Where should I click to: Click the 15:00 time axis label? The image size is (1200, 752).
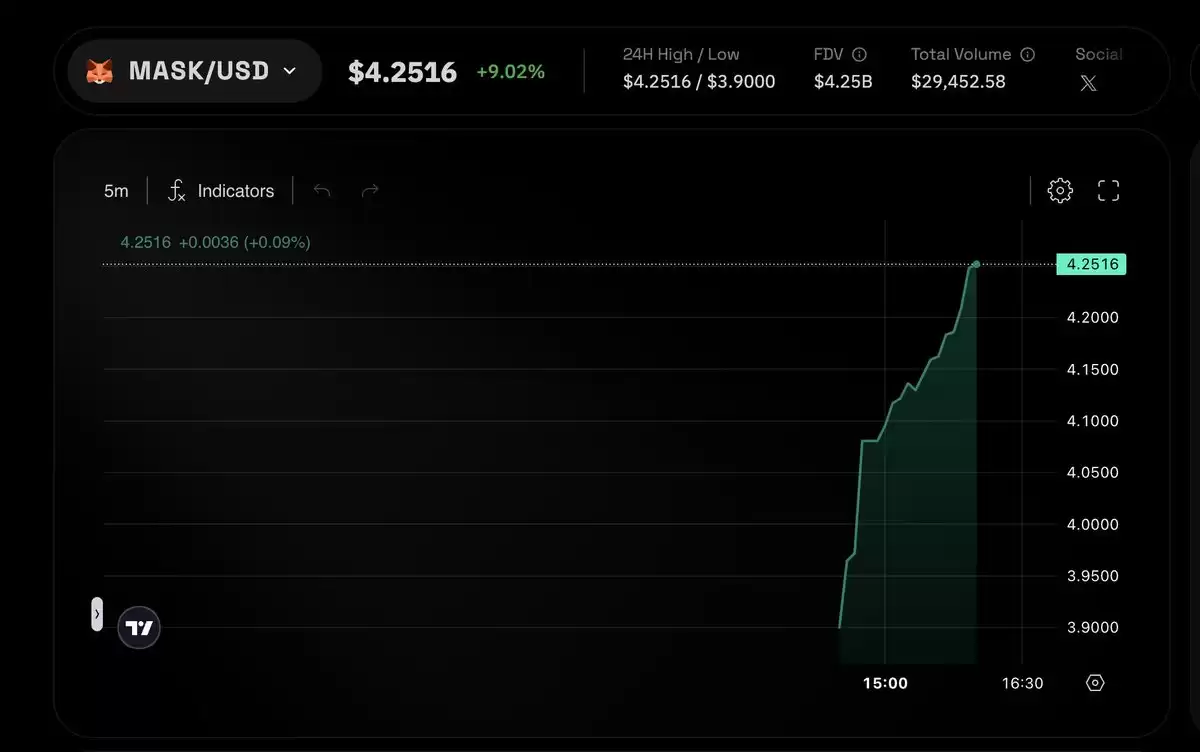885,683
